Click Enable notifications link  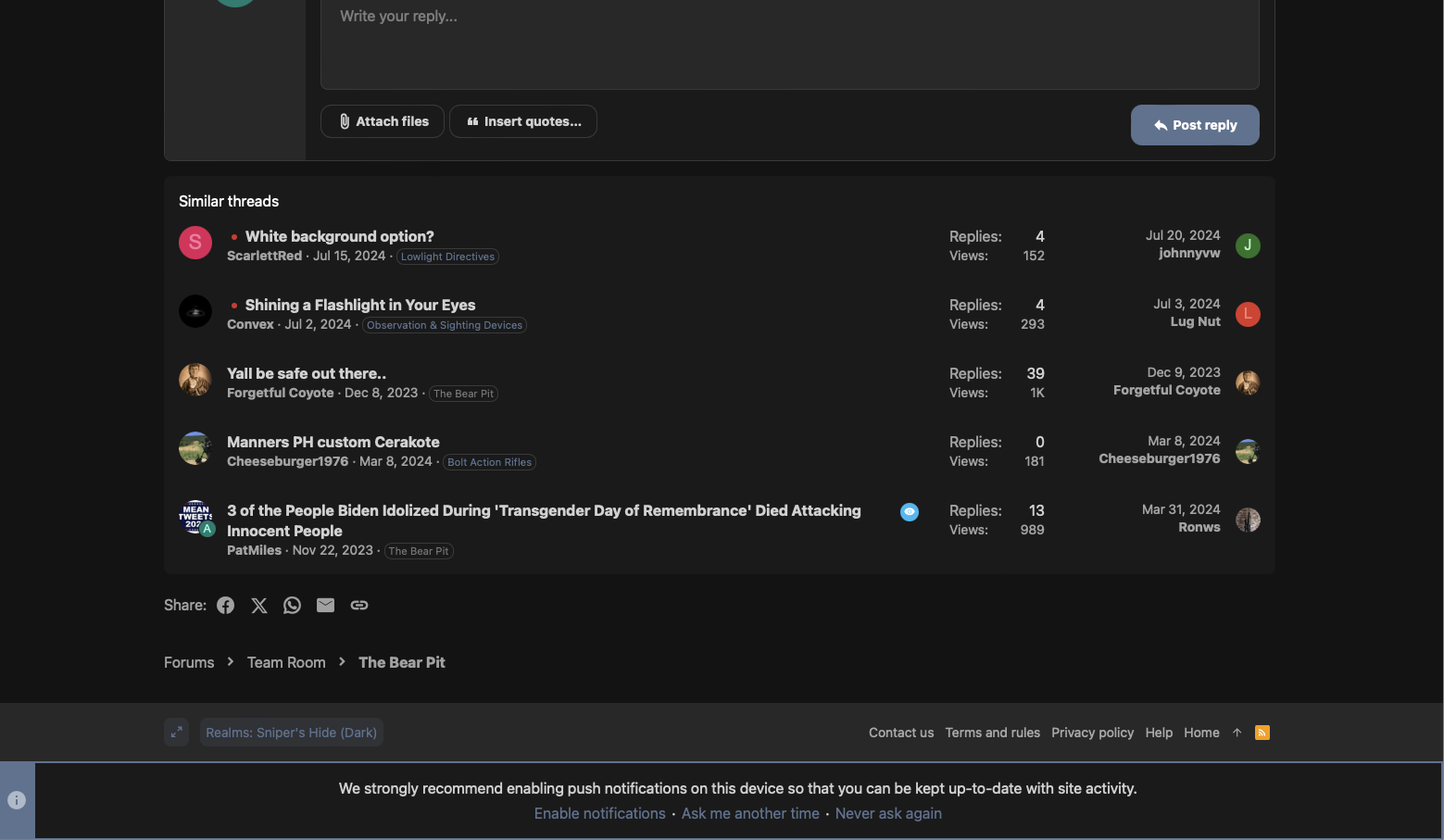point(599,814)
